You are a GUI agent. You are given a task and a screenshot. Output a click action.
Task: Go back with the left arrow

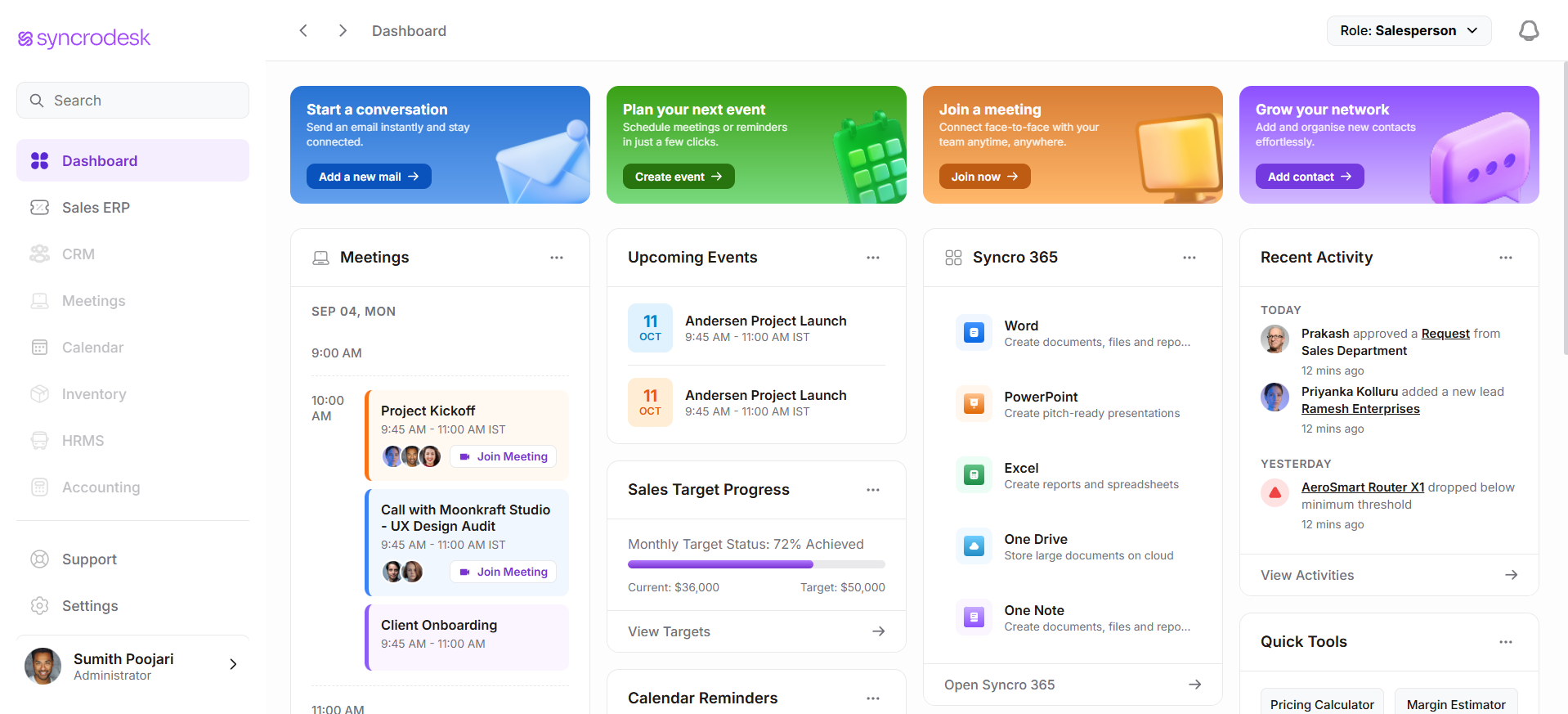303,30
